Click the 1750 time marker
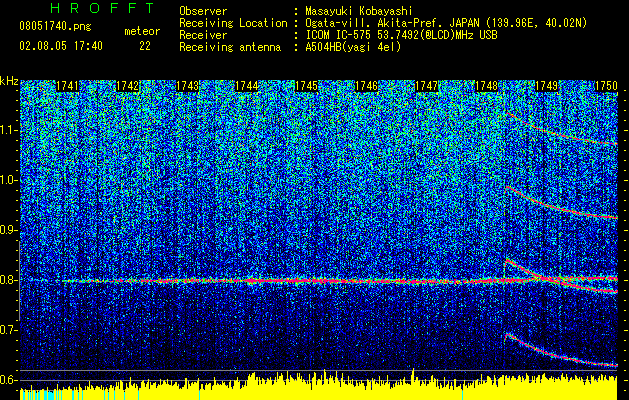The height and width of the screenshot is (400, 629). click(606, 86)
